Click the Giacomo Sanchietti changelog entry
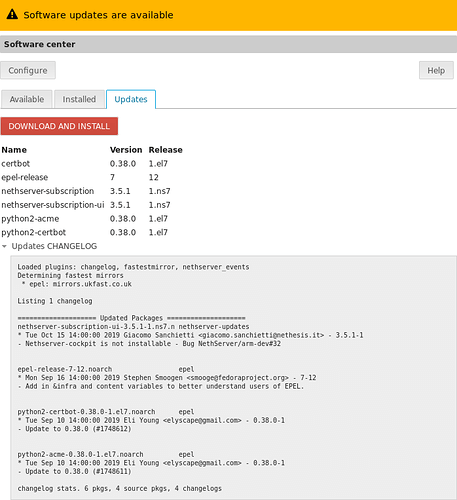The width and height of the screenshot is (457, 500). tap(190, 335)
